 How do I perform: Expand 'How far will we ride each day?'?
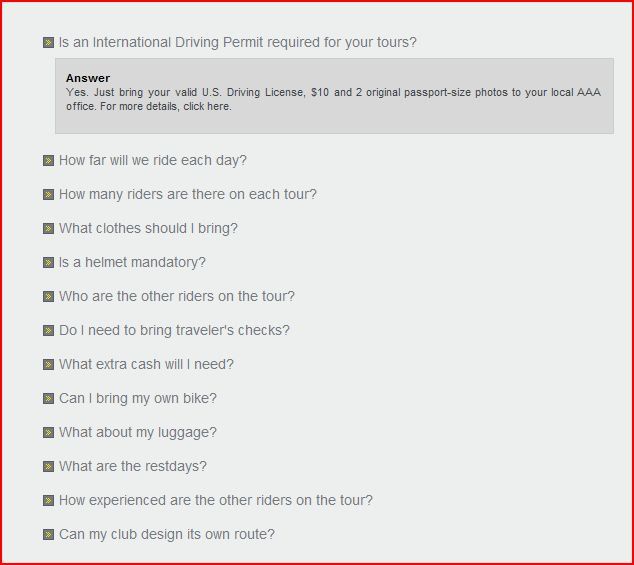pos(152,160)
